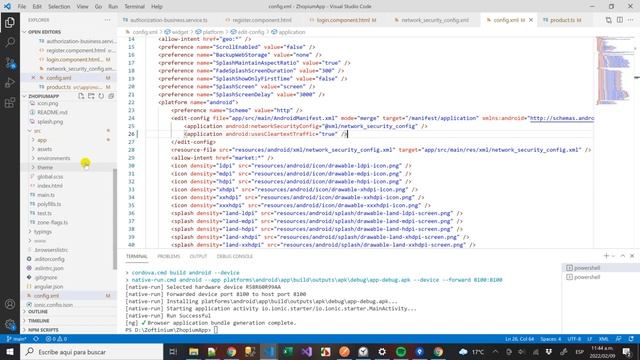Screen dimensions: 640x360
Task: Open the Manage gear icon
Action: click(x=10, y=324)
